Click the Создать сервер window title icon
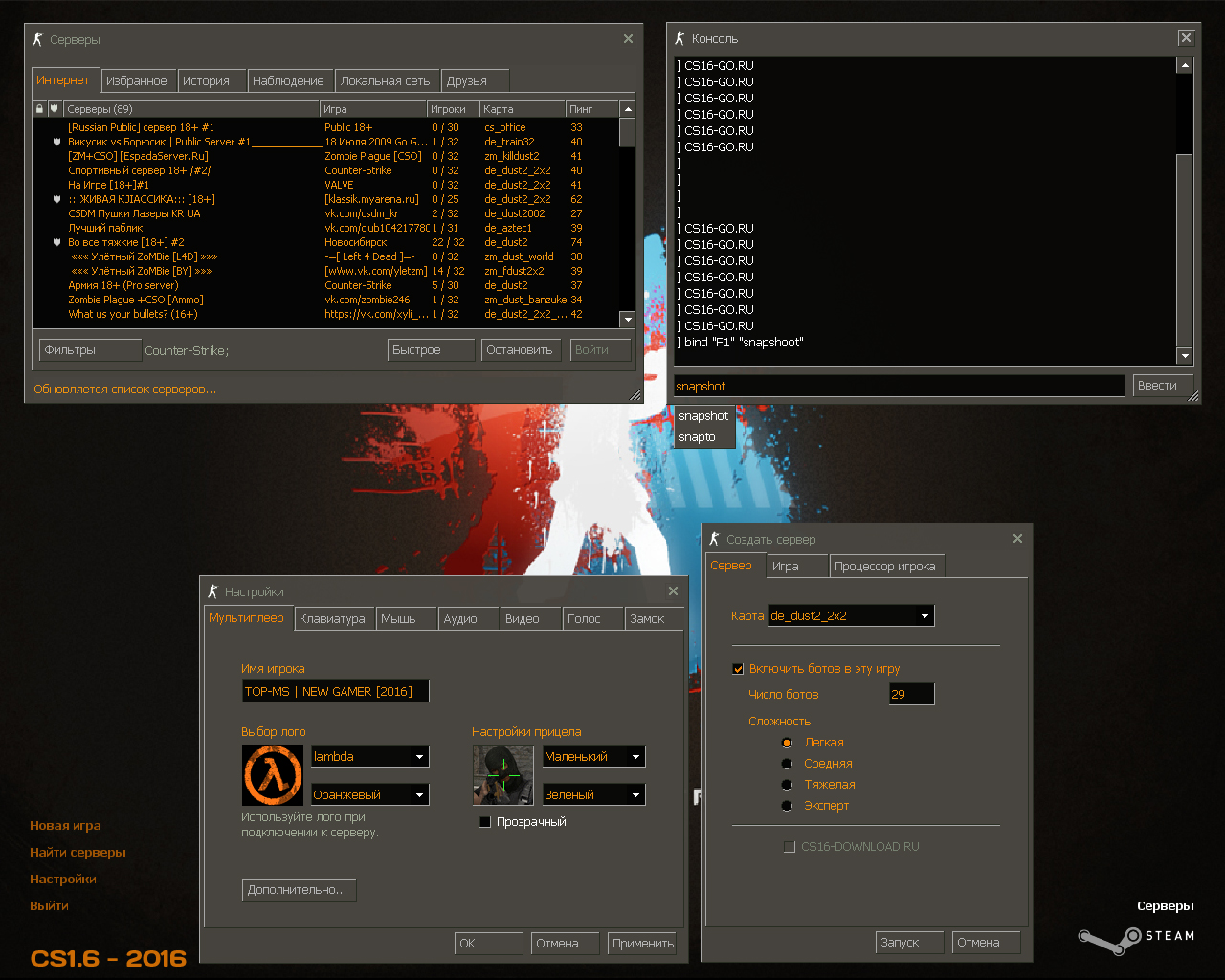The image size is (1225, 980). [714, 539]
